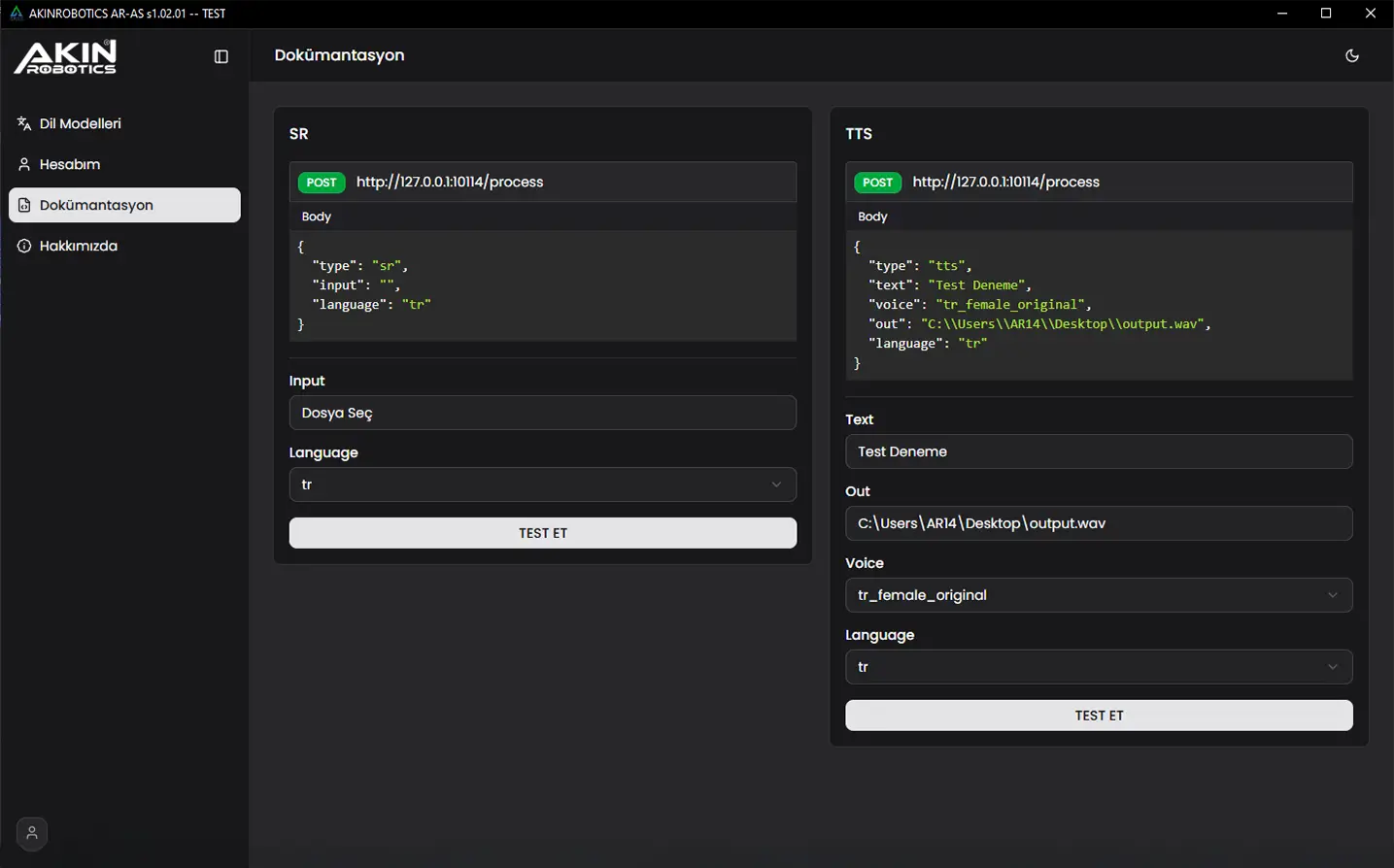Click the info icon beside Hakkımızda
The height and width of the screenshot is (868, 1394).
pos(24,246)
